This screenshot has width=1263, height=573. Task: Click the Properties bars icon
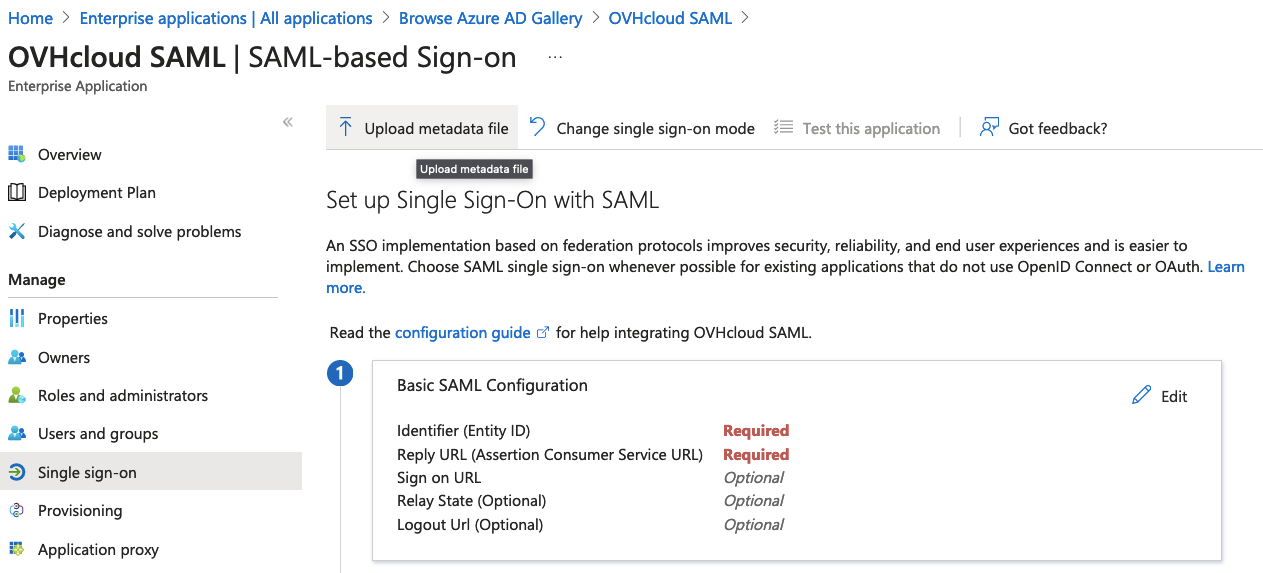click(16, 318)
